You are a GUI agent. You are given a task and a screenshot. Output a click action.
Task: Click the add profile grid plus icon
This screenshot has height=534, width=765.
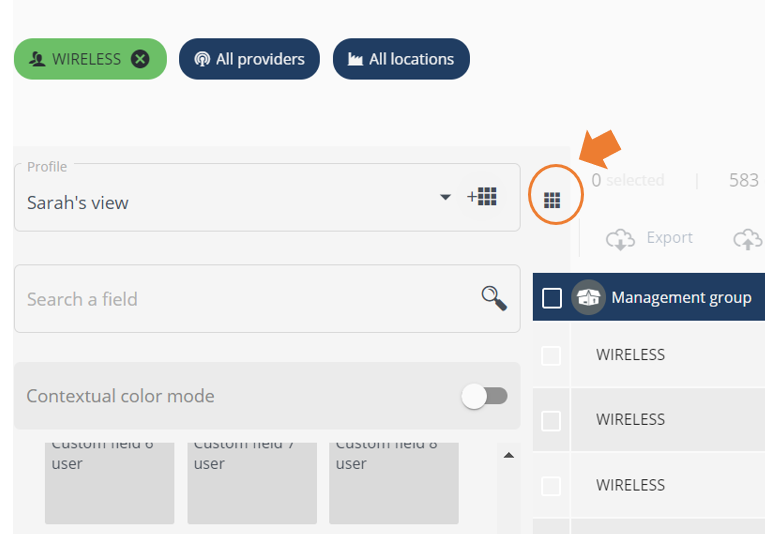coord(482,197)
